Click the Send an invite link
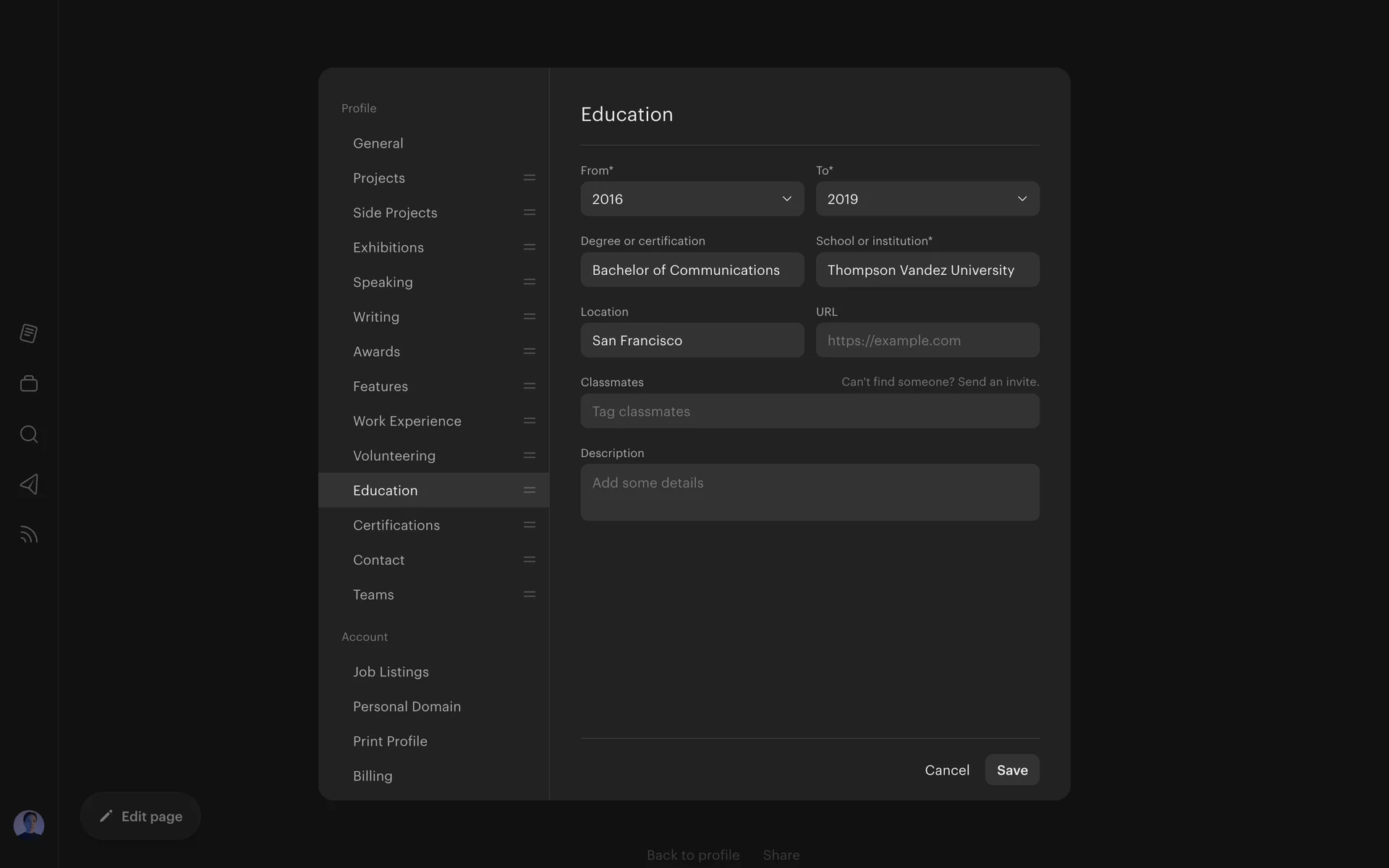The image size is (1389, 868). 998,382
